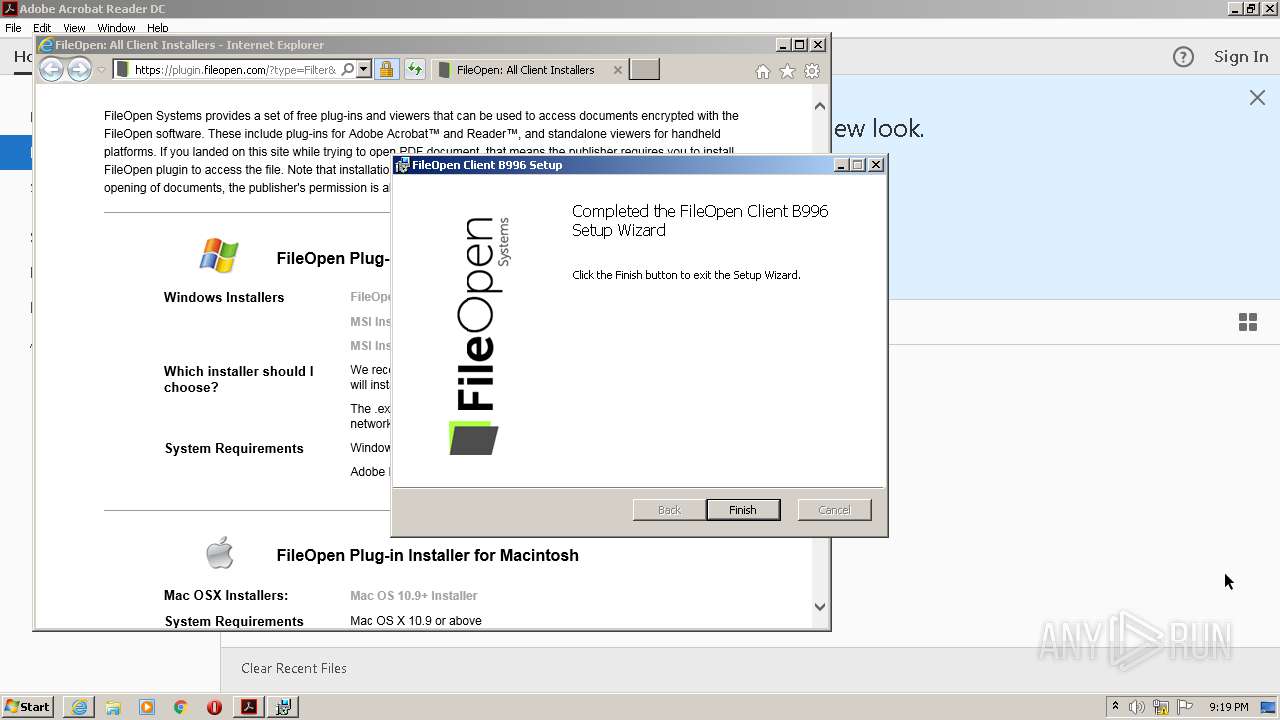Open the address bar dropdown arrow

coord(364,69)
